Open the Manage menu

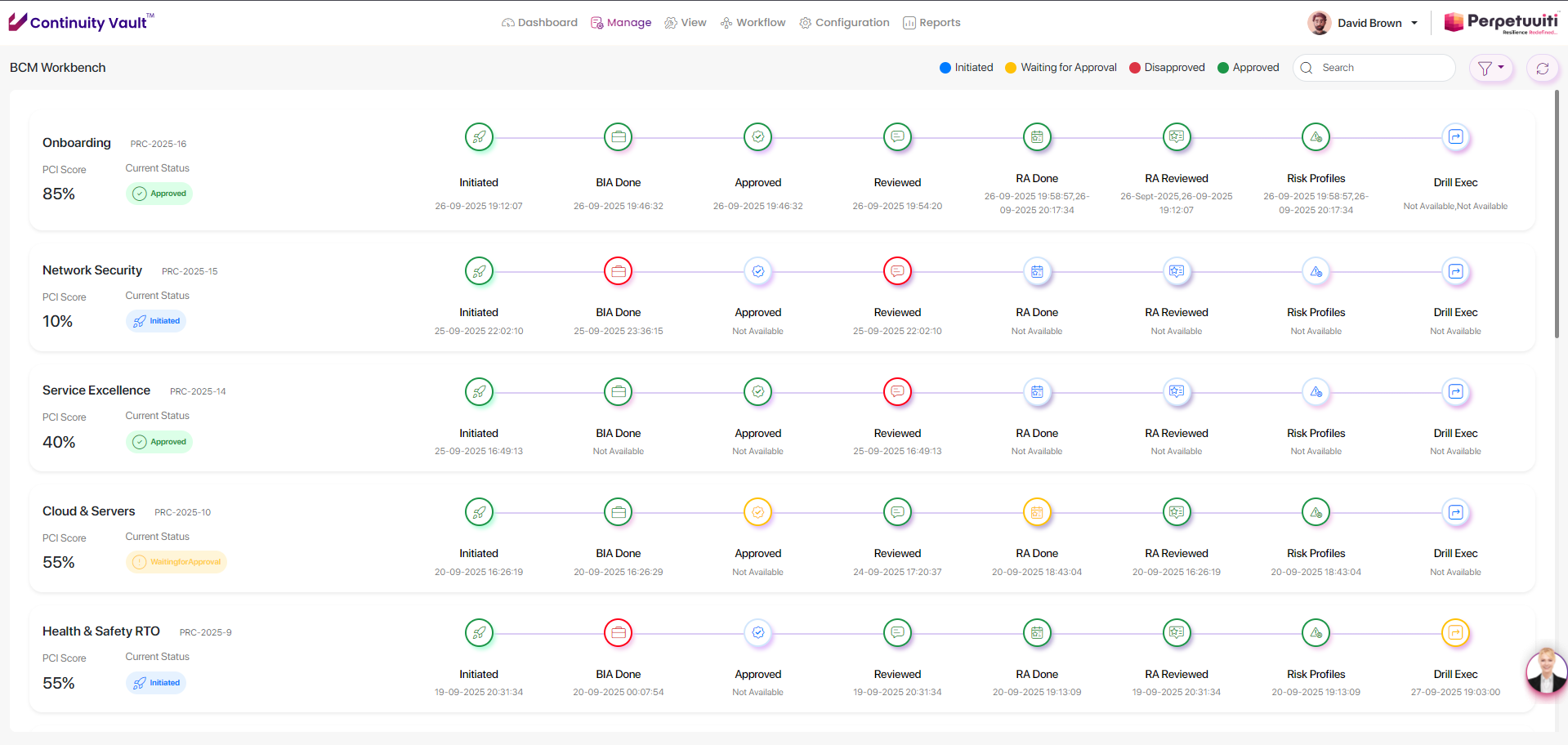pyautogui.click(x=621, y=23)
